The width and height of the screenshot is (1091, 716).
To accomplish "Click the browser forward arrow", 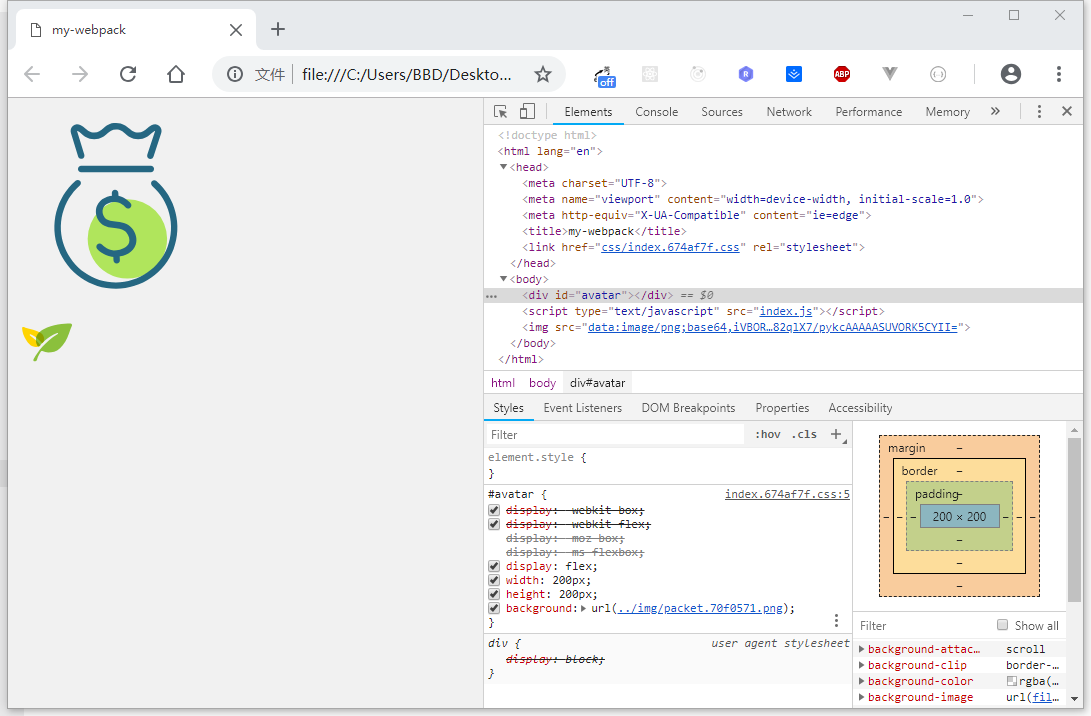I will tap(80, 74).
